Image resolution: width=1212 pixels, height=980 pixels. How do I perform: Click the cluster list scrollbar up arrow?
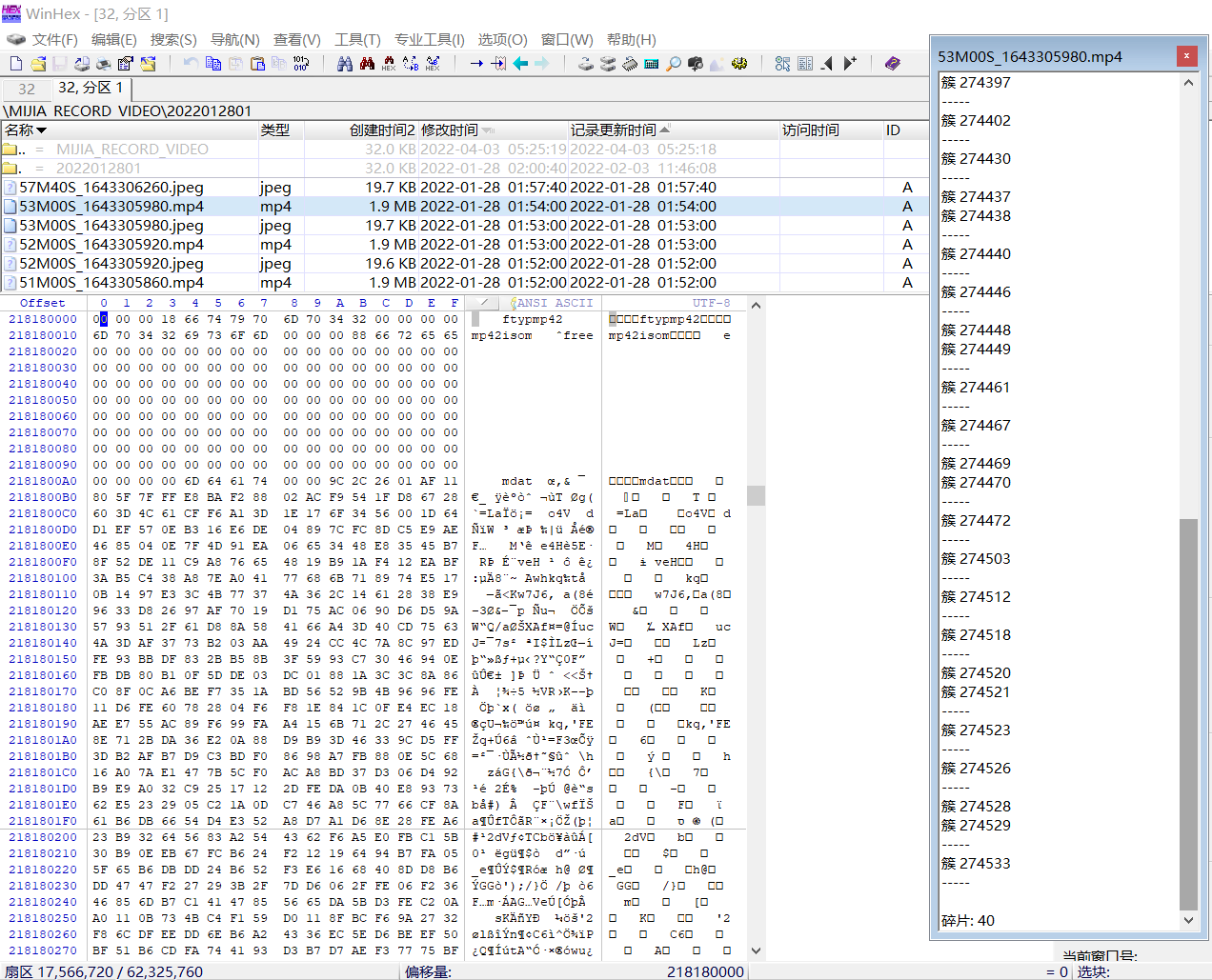pos(1188,83)
